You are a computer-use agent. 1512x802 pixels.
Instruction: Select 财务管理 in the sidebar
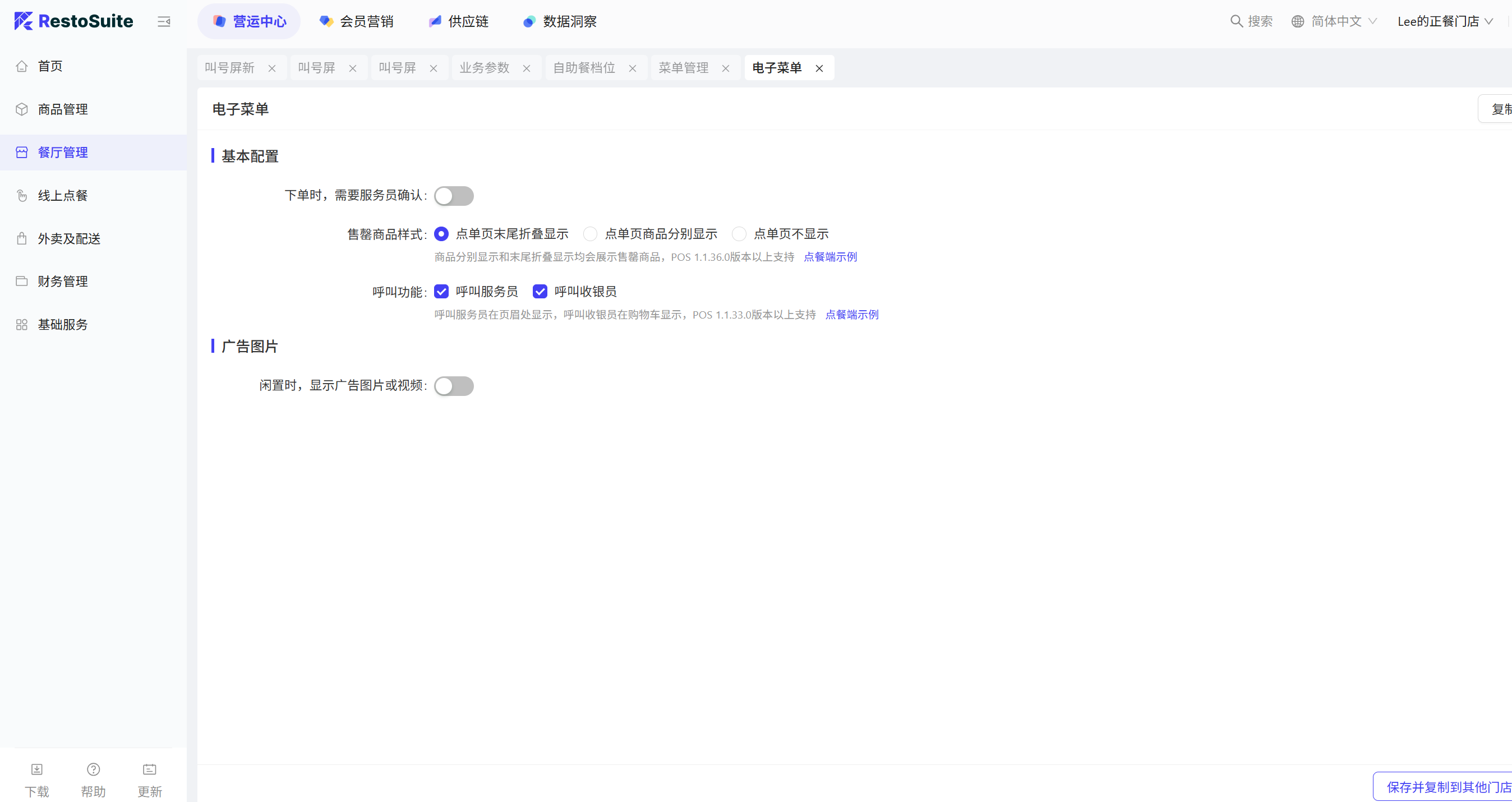tap(63, 282)
